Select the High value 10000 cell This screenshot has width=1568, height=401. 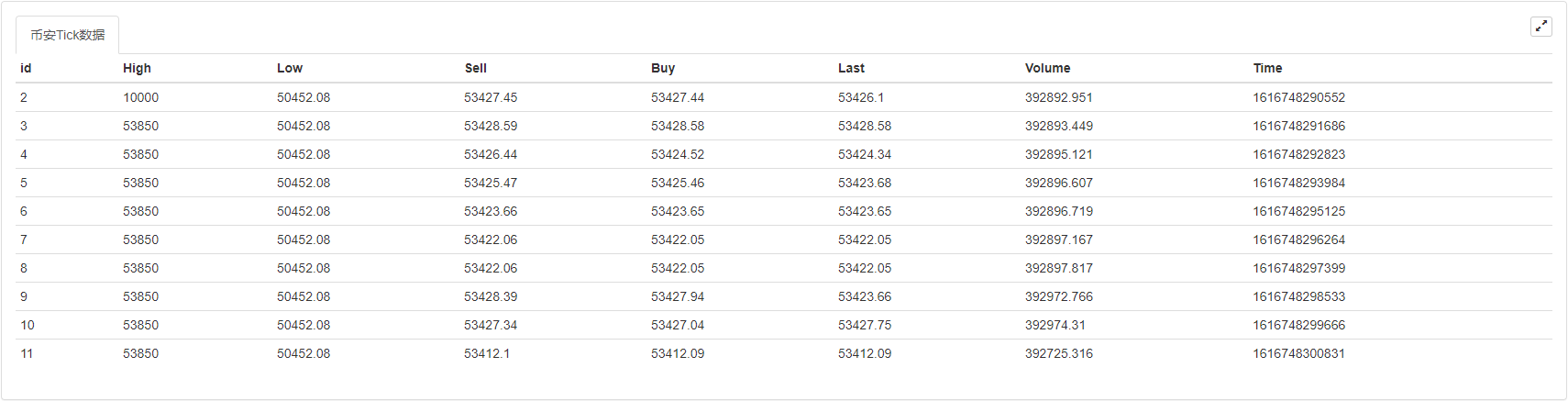[x=141, y=97]
